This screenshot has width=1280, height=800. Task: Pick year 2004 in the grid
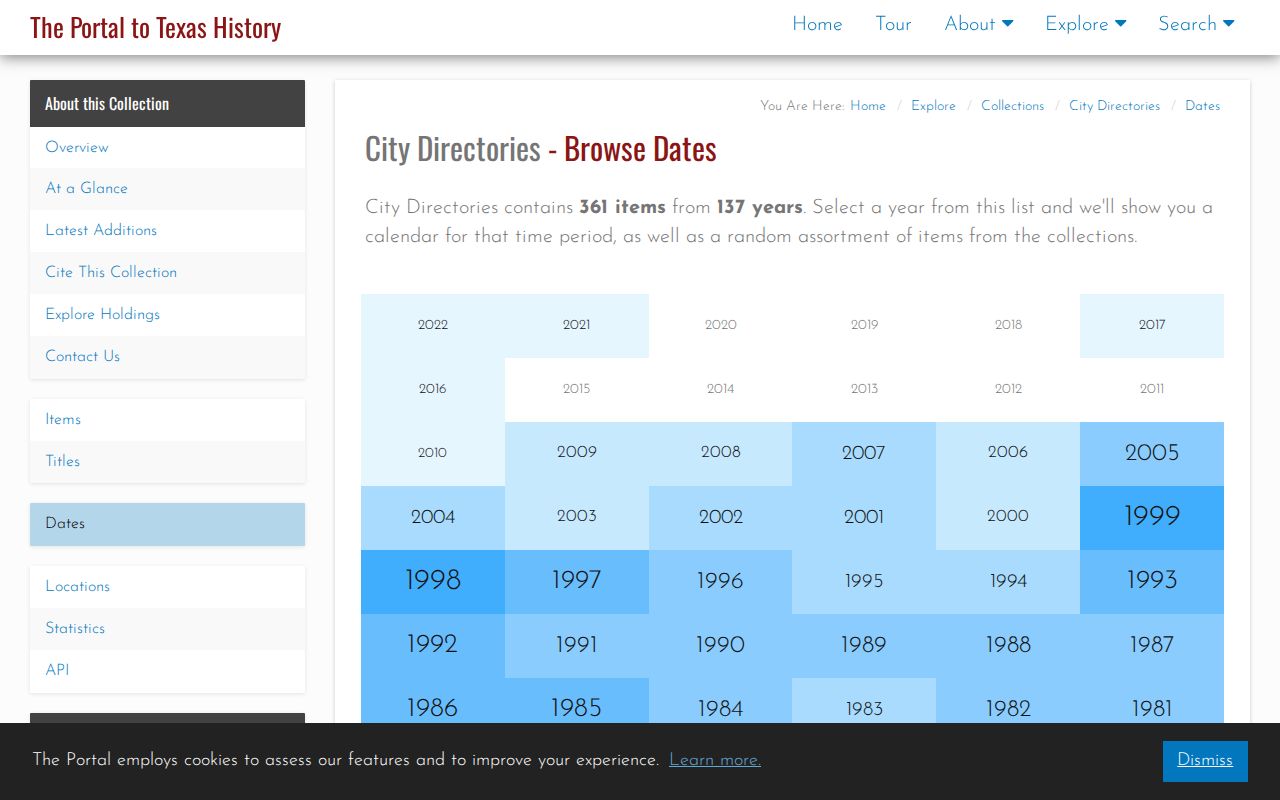pos(433,517)
